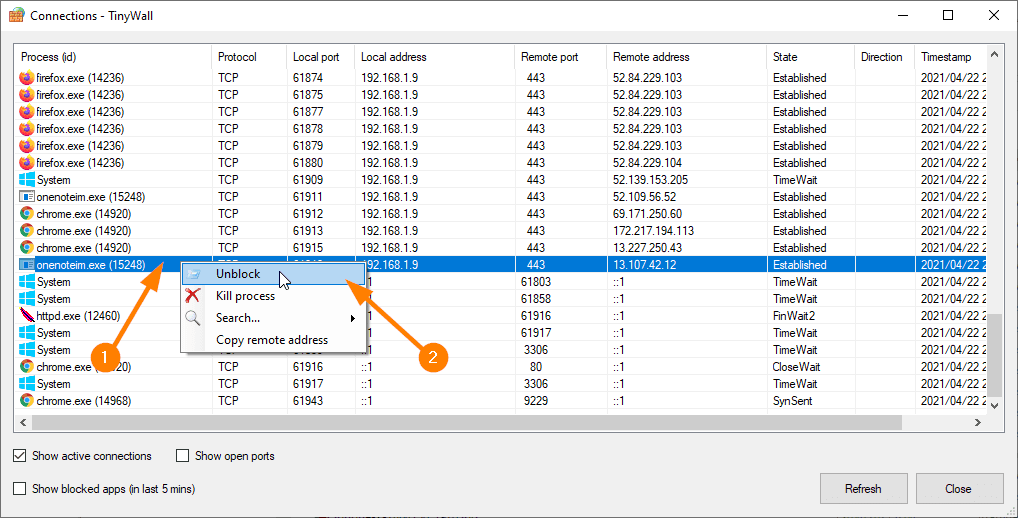Click the Unblock folder icon in context menu

coord(193,274)
